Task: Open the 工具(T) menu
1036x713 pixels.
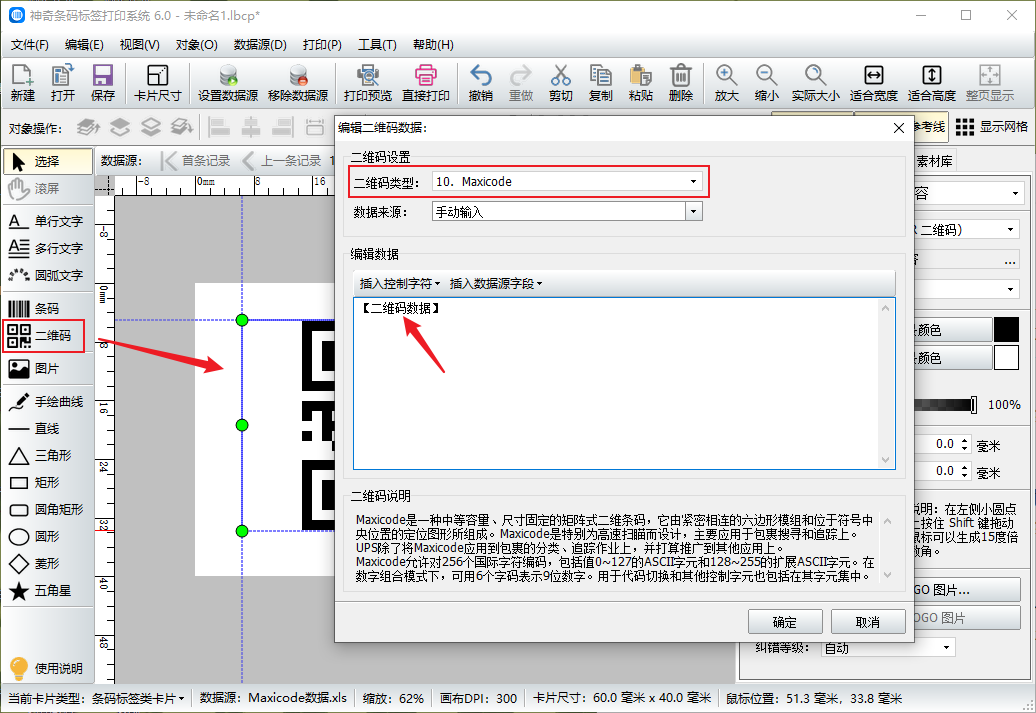Action: coord(377,45)
